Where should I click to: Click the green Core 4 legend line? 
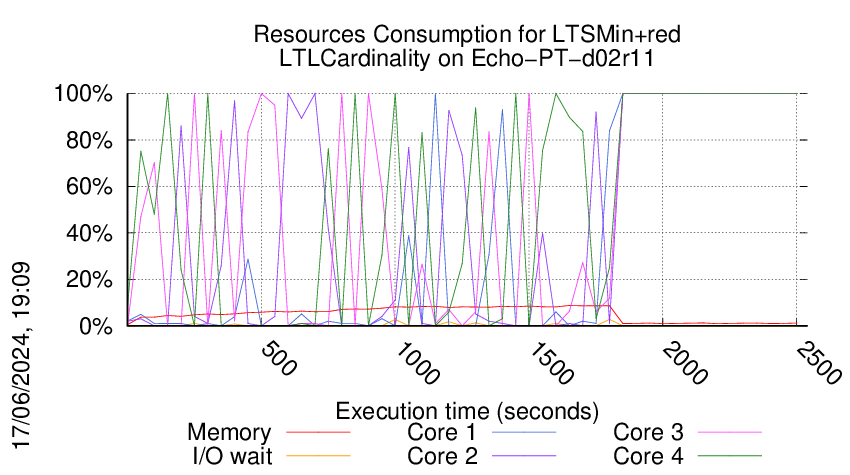[x=730, y=456]
